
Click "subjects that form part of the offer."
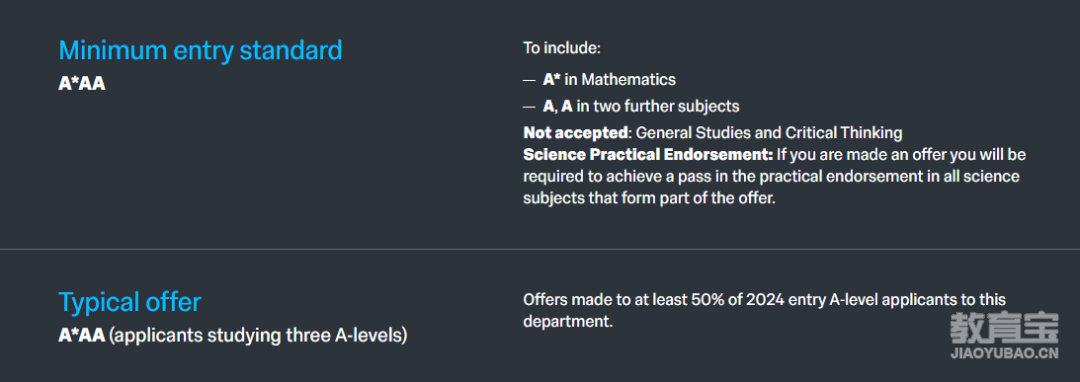coord(650,198)
